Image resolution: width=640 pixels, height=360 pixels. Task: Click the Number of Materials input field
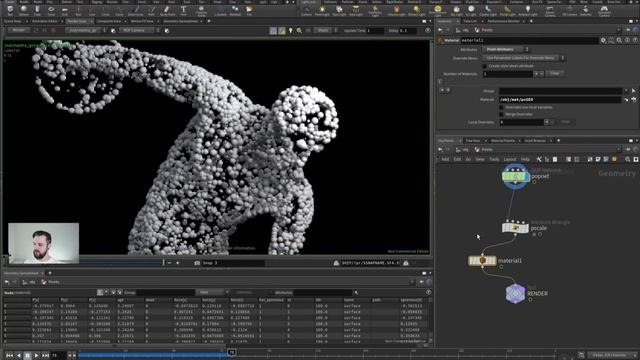[x=508, y=74]
